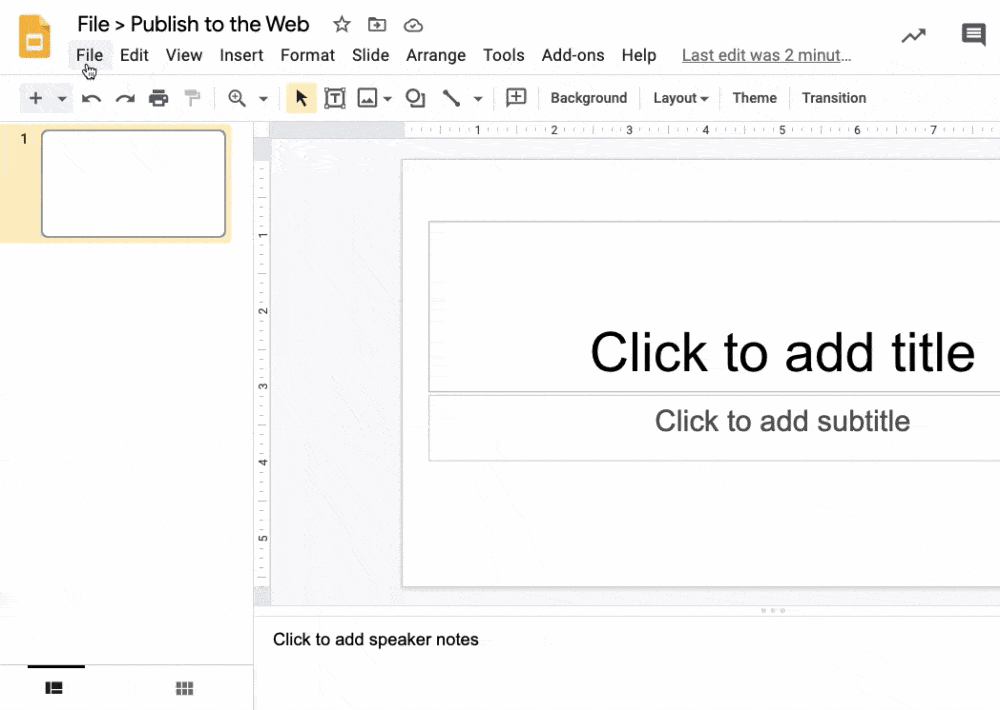Select the Shape tool
Image resolution: width=1000 pixels, height=710 pixels.
[x=416, y=98]
